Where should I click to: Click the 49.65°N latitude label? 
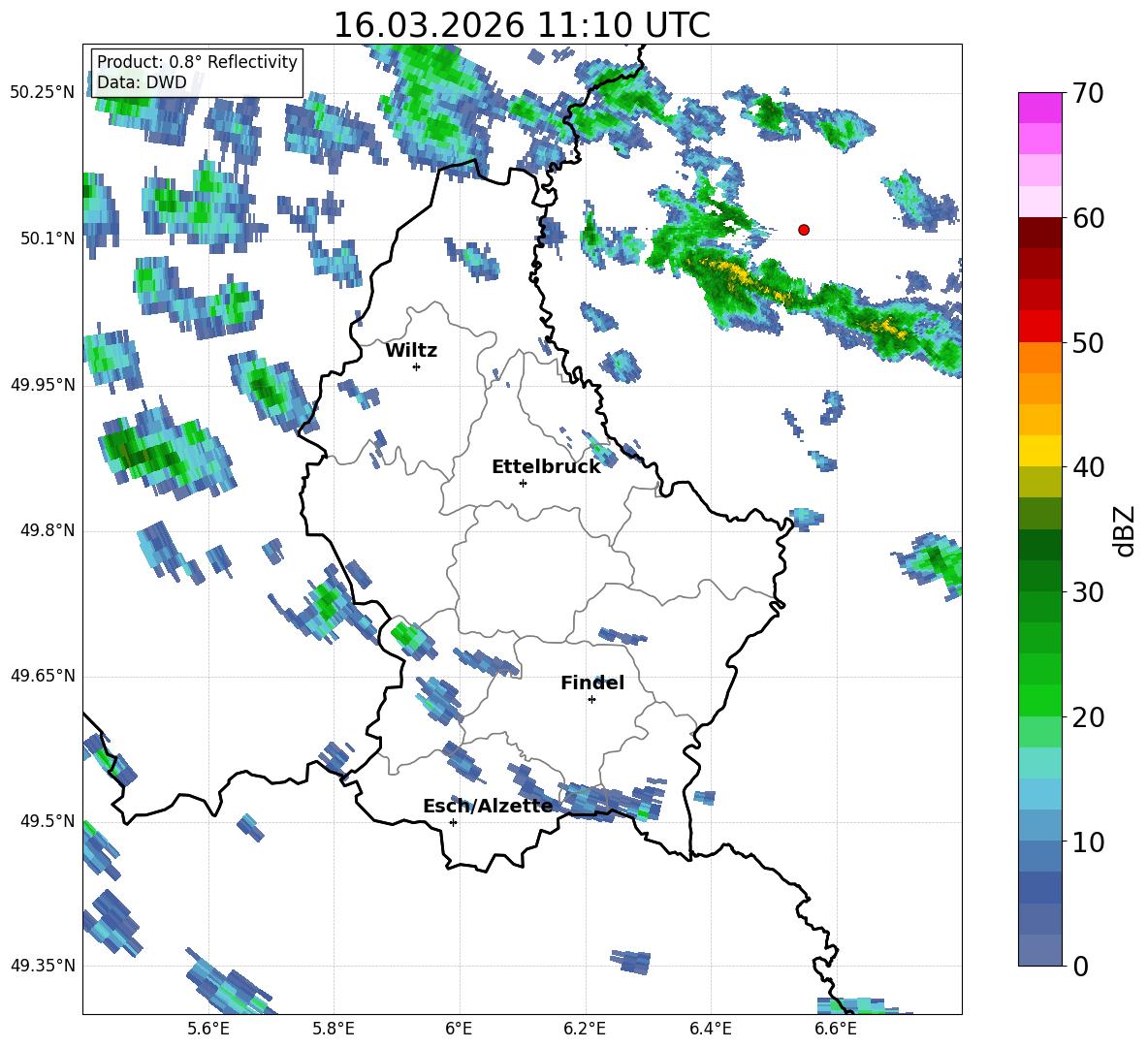[43, 676]
